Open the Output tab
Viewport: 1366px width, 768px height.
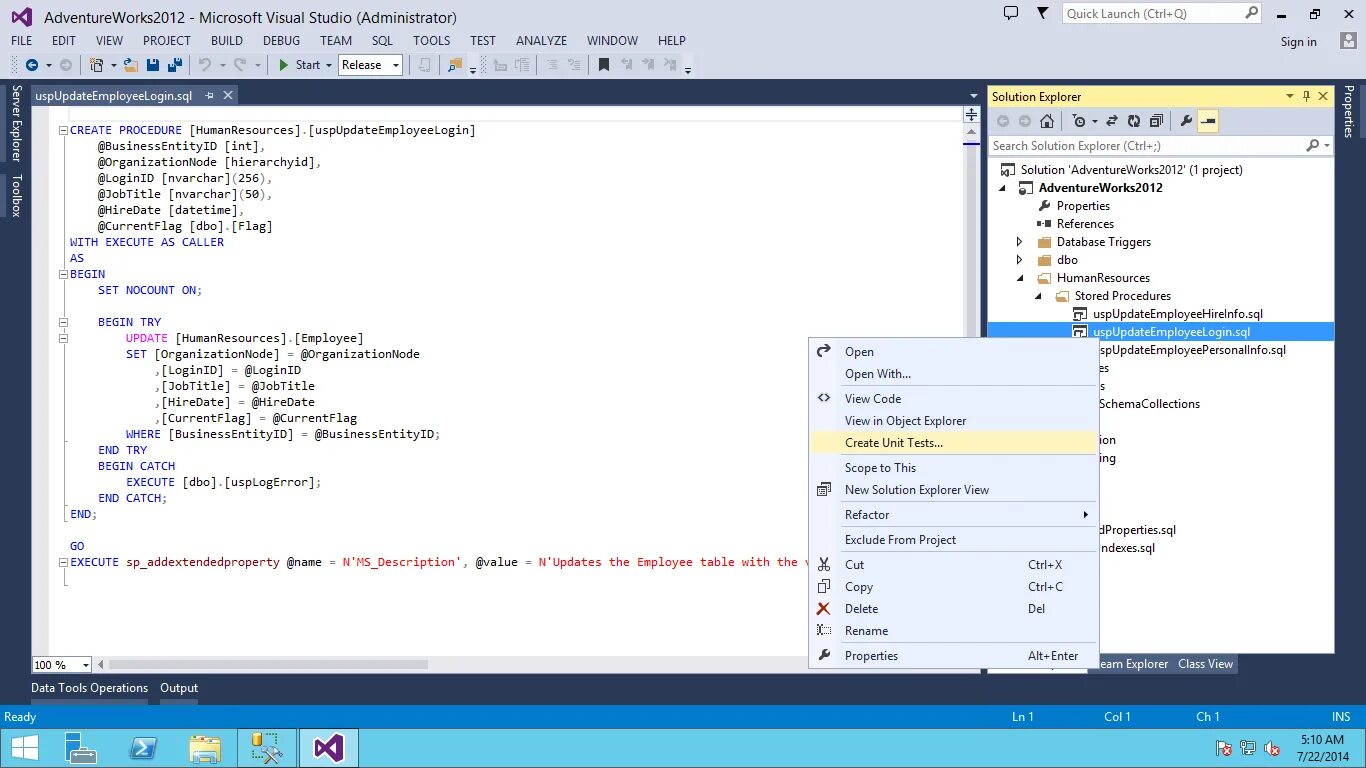[x=179, y=688]
